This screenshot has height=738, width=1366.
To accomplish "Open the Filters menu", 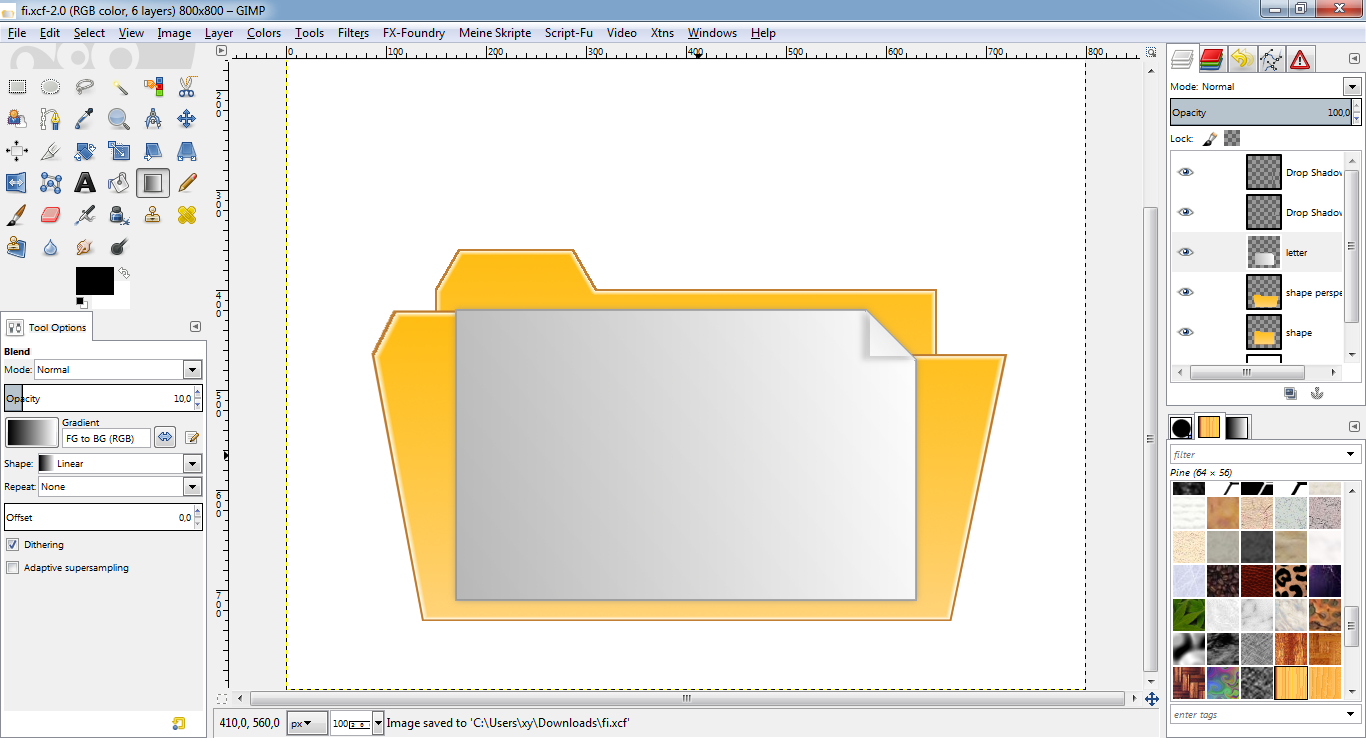I will tap(353, 33).
